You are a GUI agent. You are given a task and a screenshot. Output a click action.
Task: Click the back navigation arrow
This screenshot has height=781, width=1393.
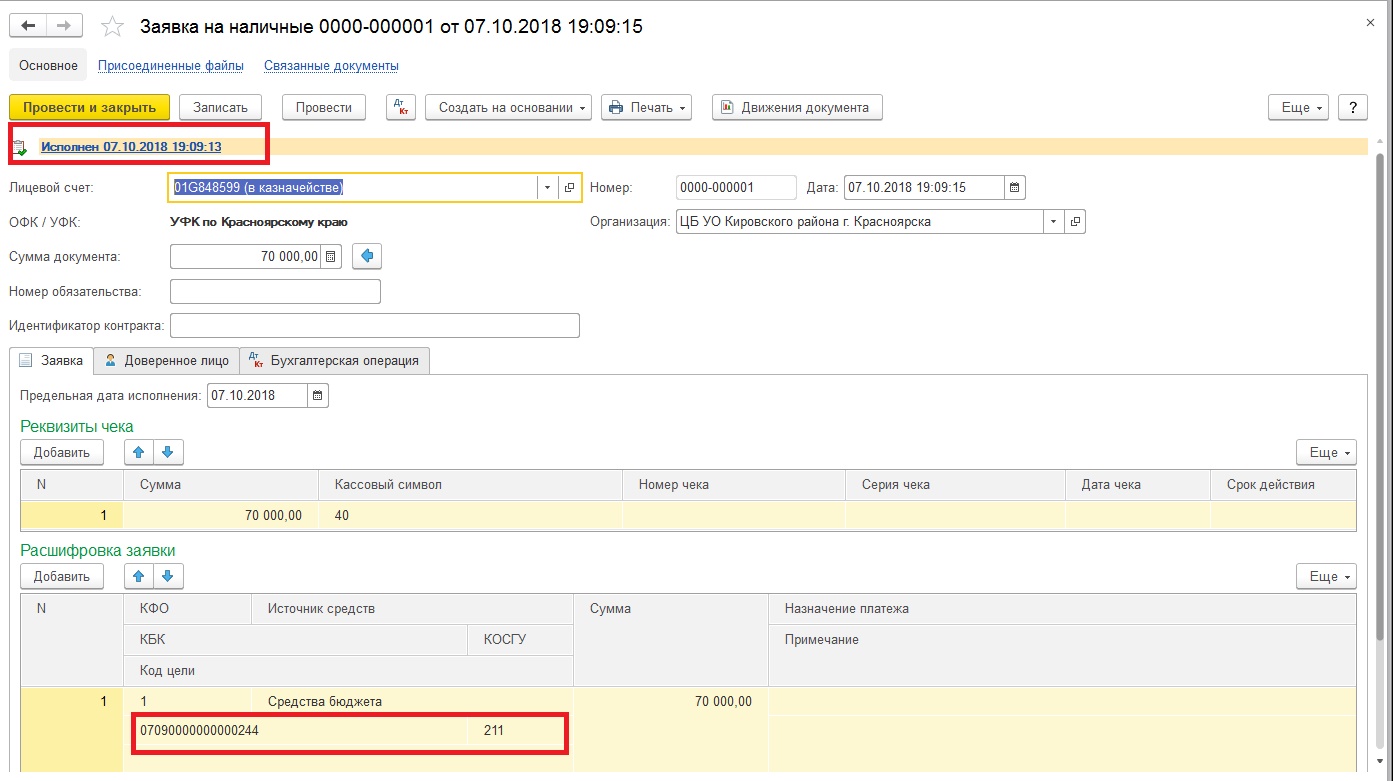(28, 26)
